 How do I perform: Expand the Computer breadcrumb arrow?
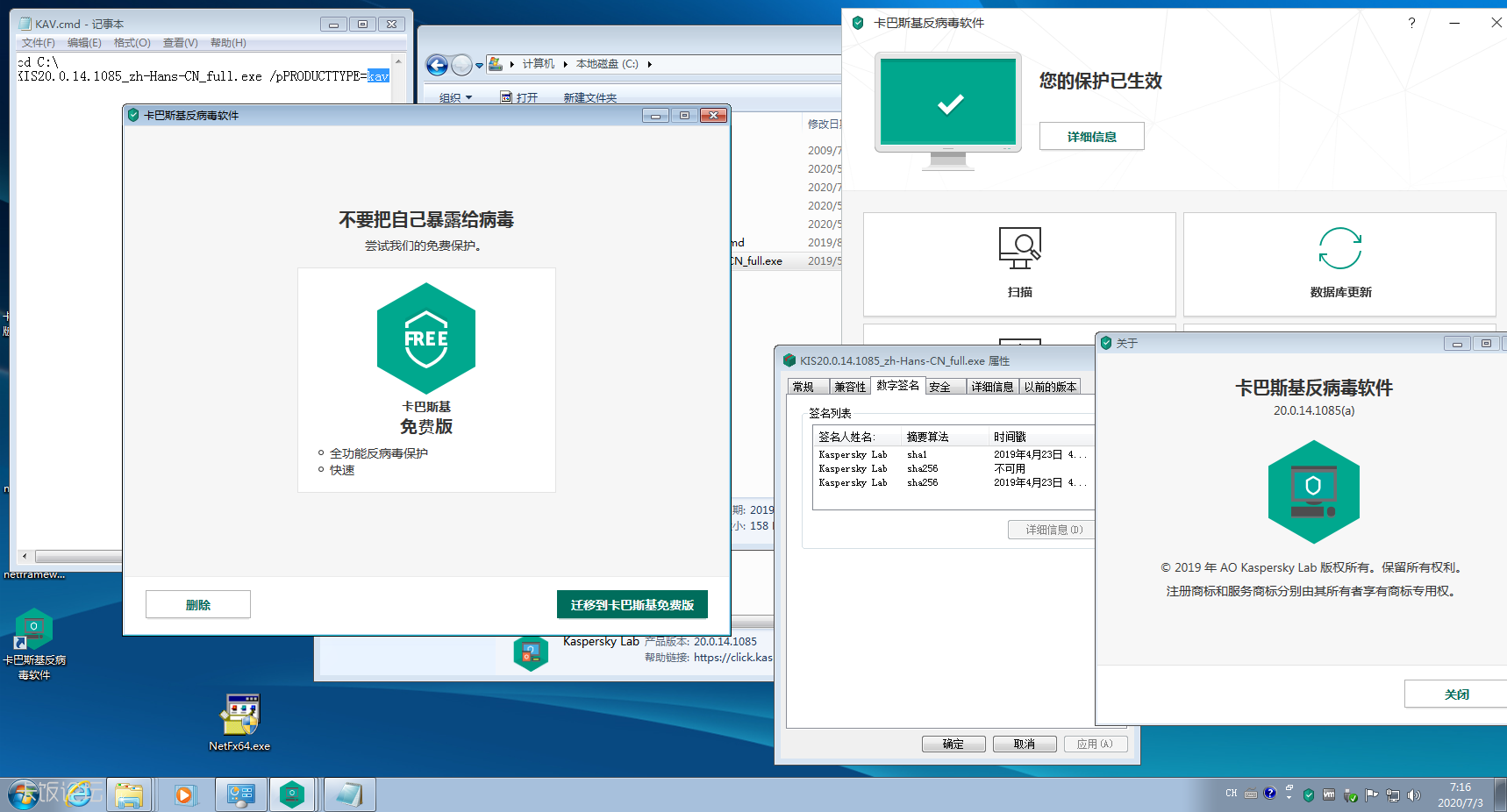click(x=565, y=64)
